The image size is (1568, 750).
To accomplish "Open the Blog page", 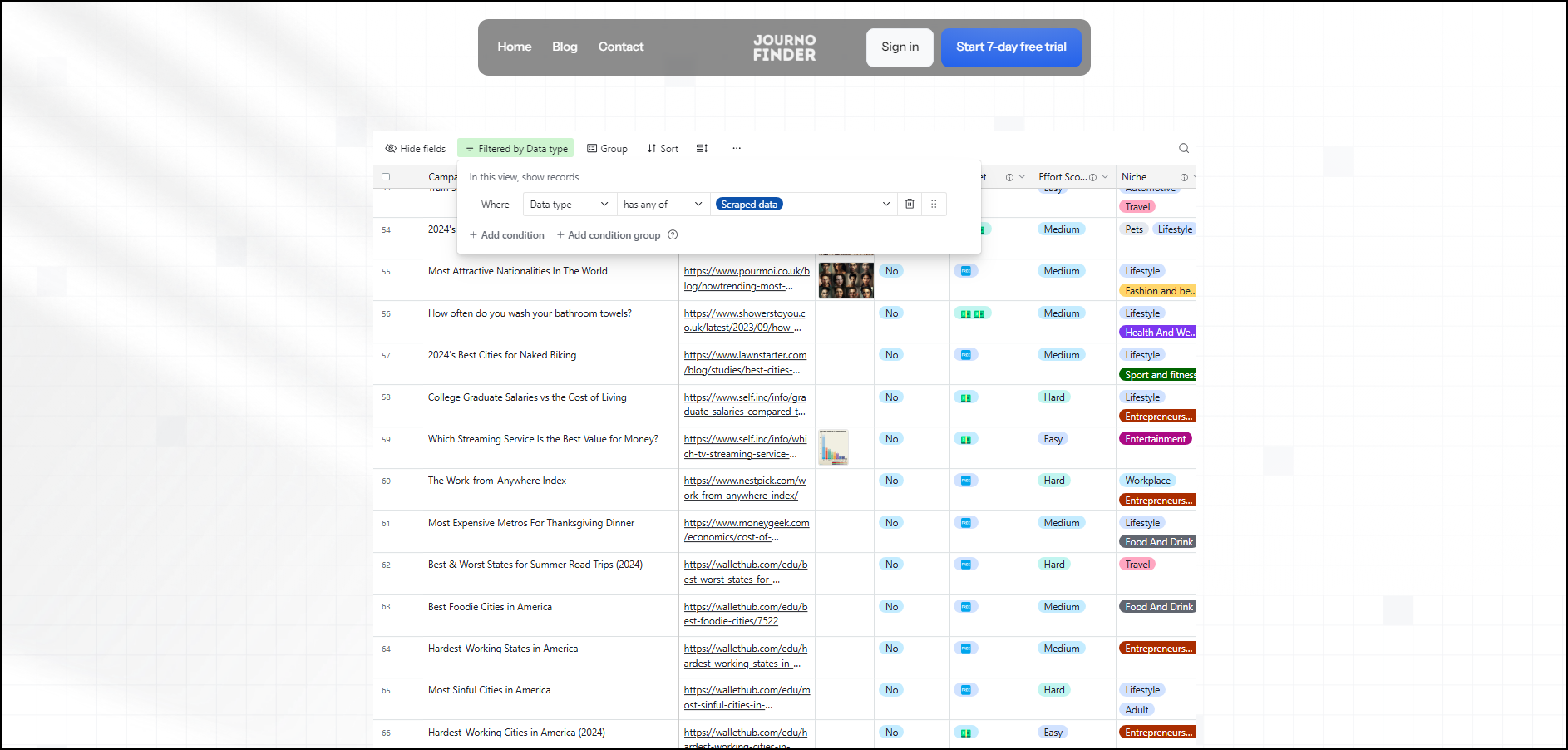I will tap(565, 47).
